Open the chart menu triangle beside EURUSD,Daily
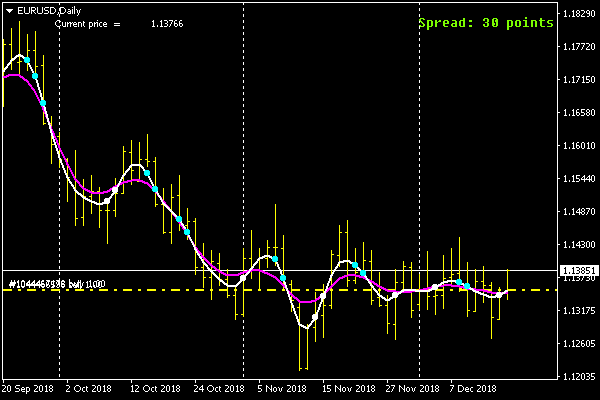This screenshot has width=600, height=400. [x=10, y=11]
